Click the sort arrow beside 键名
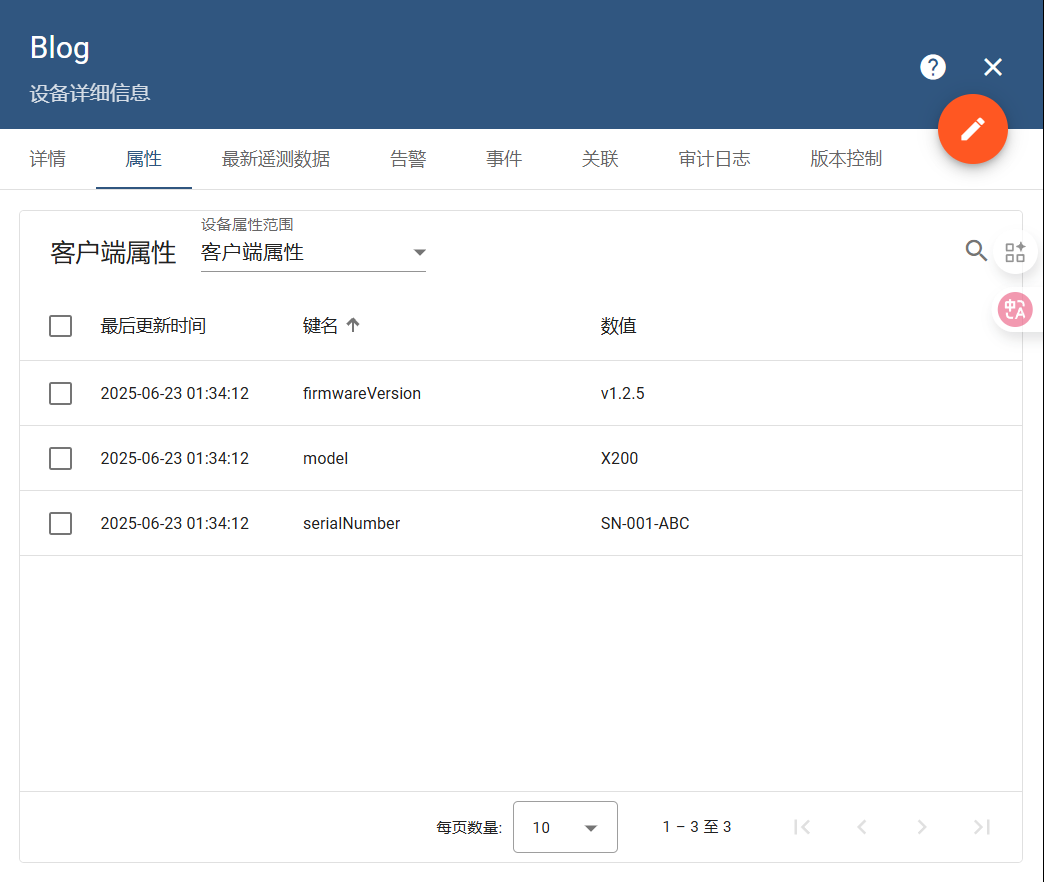 (353, 325)
